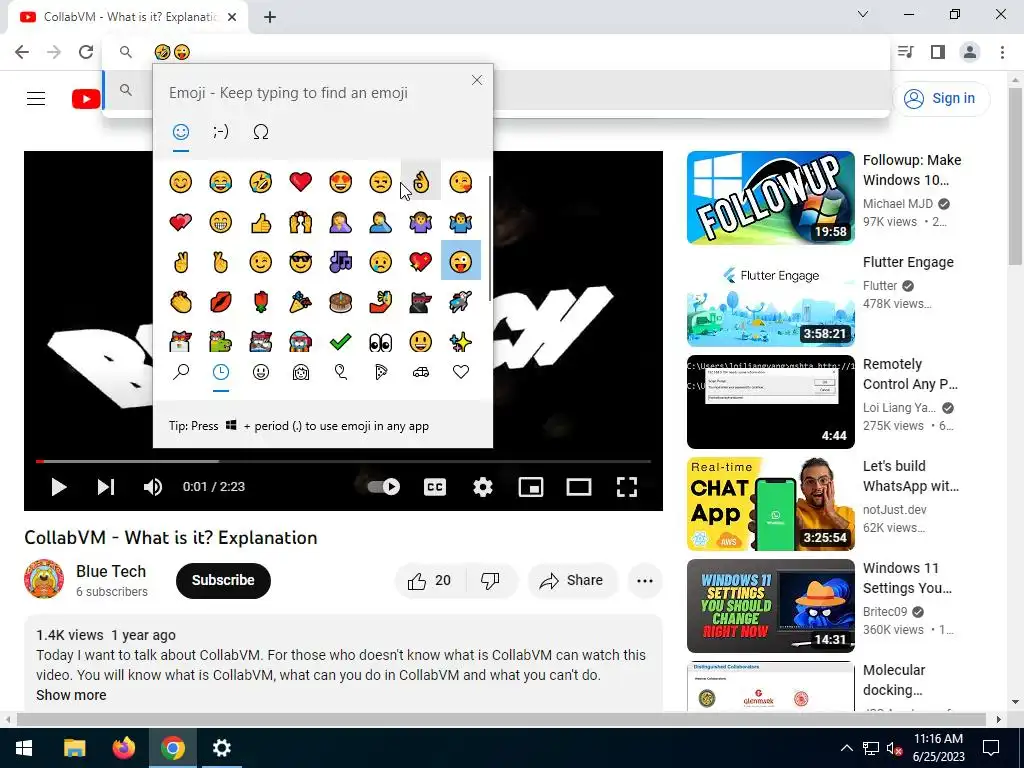Viewport: 1024px width, 768px height.
Task: Select the musical notes emoji
Action: [341, 262]
